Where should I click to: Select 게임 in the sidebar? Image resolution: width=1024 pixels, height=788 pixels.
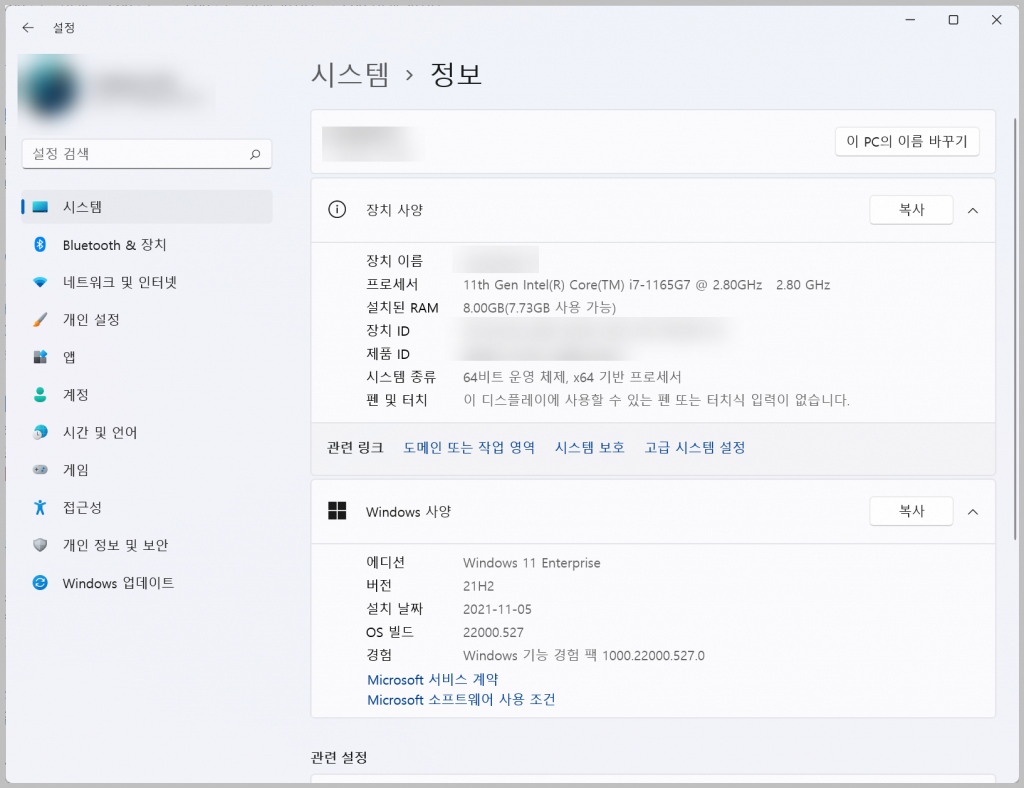click(x=147, y=469)
